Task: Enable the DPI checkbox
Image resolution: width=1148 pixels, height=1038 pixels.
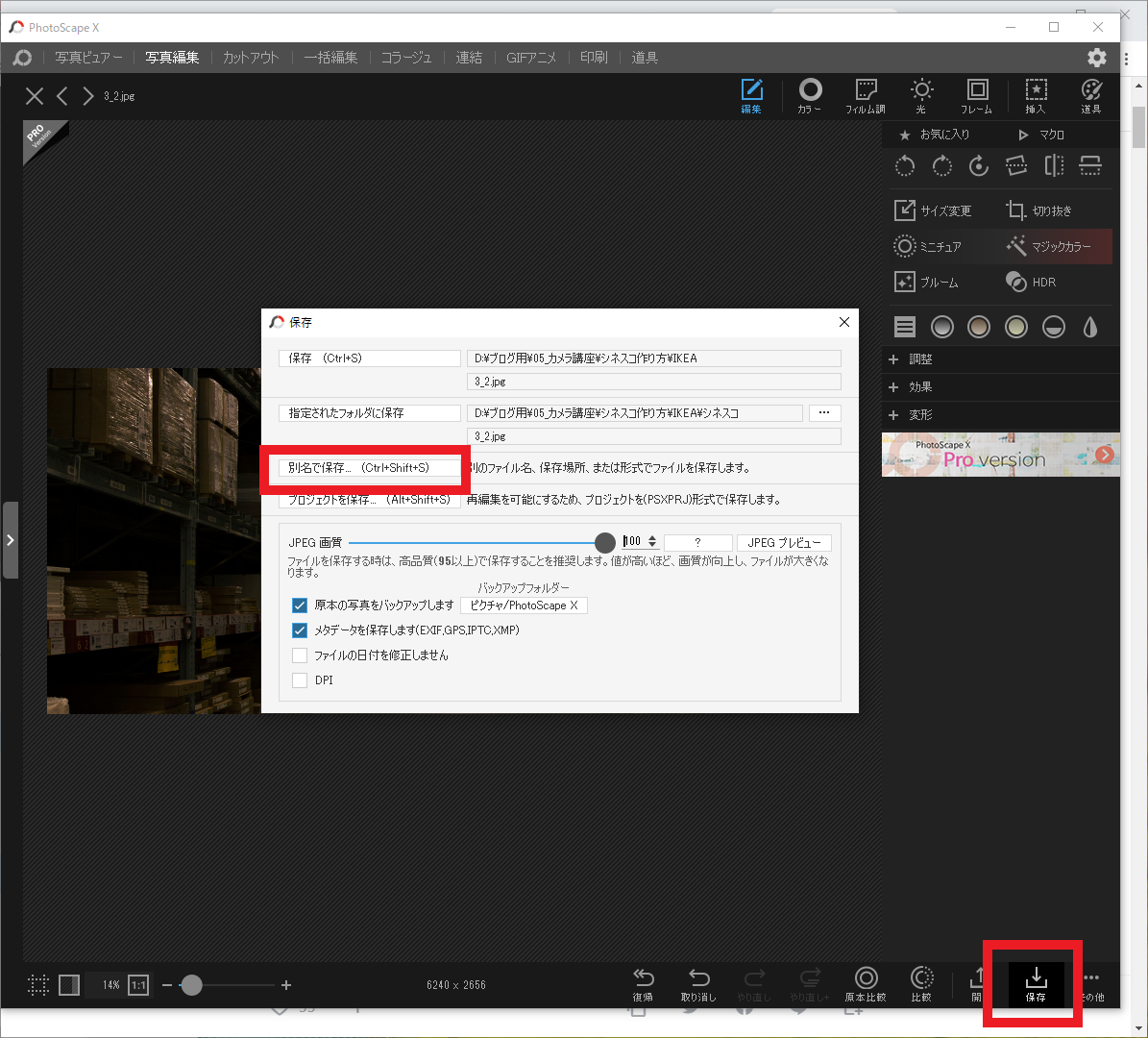Action: point(300,680)
